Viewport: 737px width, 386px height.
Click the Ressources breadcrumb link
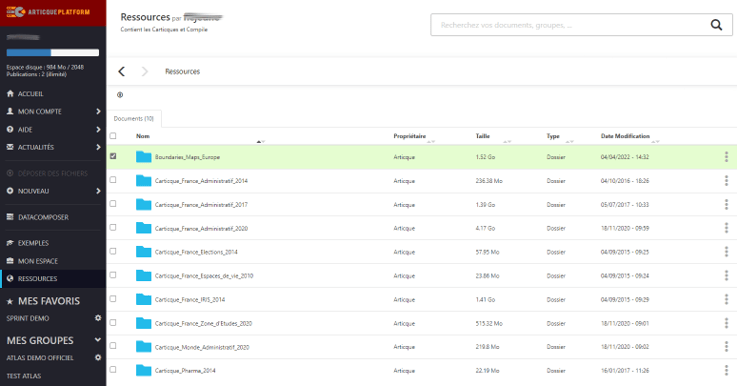pyautogui.click(x=182, y=71)
